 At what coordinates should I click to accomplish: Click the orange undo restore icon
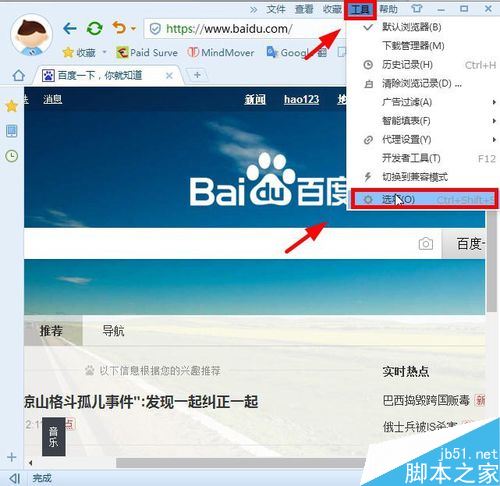tap(119, 28)
